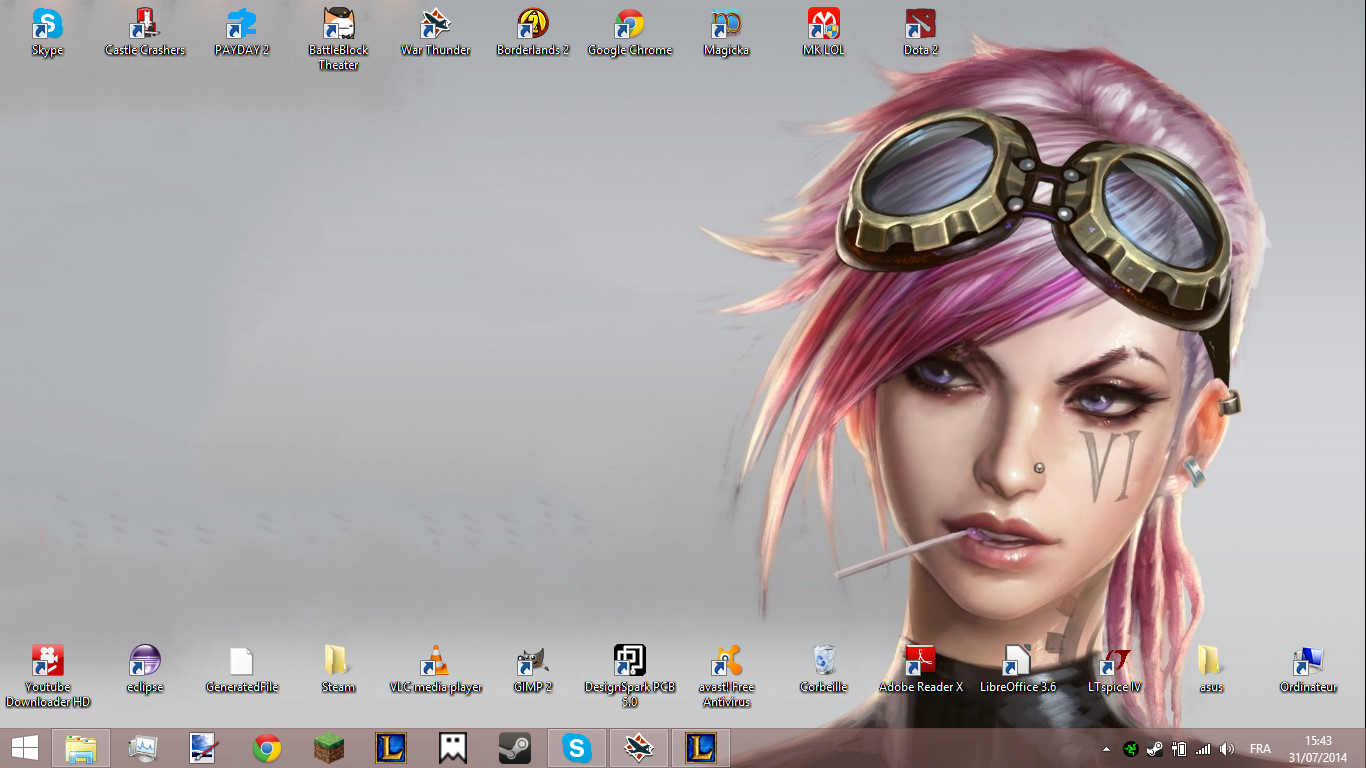Screen dimensions: 1366x768
Task: Select the Castle Crashers shortcut
Action: [145, 32]
